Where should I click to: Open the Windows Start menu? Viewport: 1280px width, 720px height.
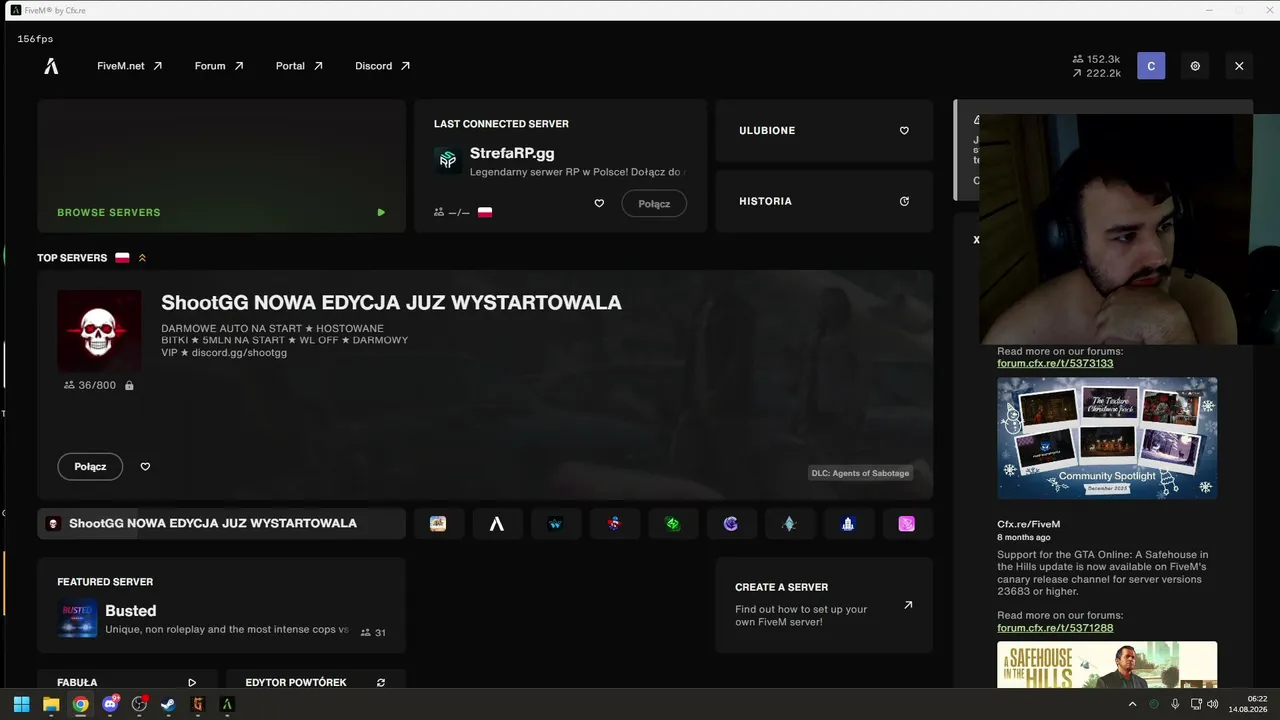click(21, 704)
